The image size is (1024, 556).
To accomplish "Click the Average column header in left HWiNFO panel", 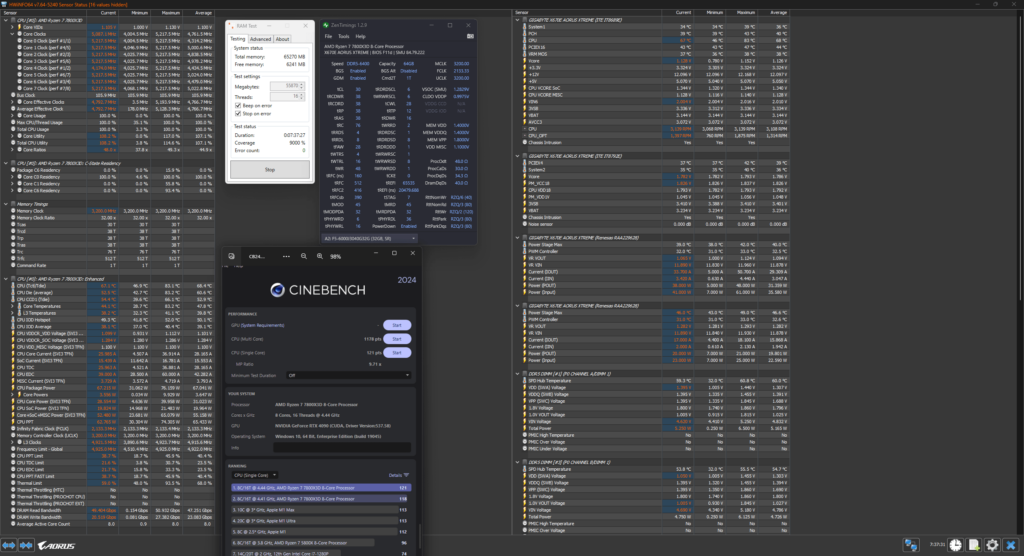I will pyautogui.click(x=203, y=12).
